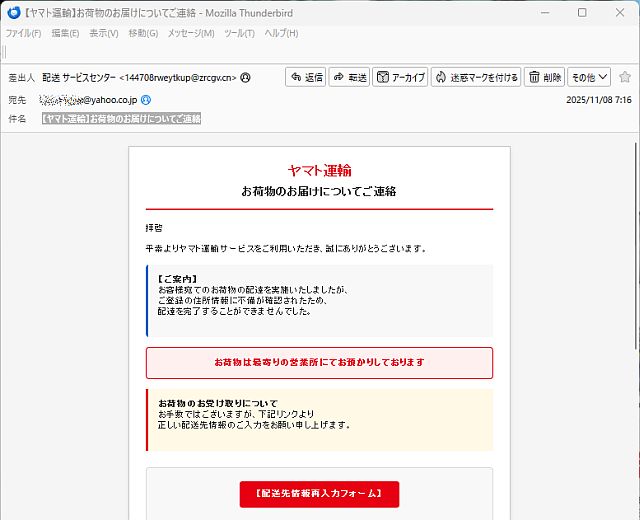Click the recipient yahoo.co.jp address

88,100
